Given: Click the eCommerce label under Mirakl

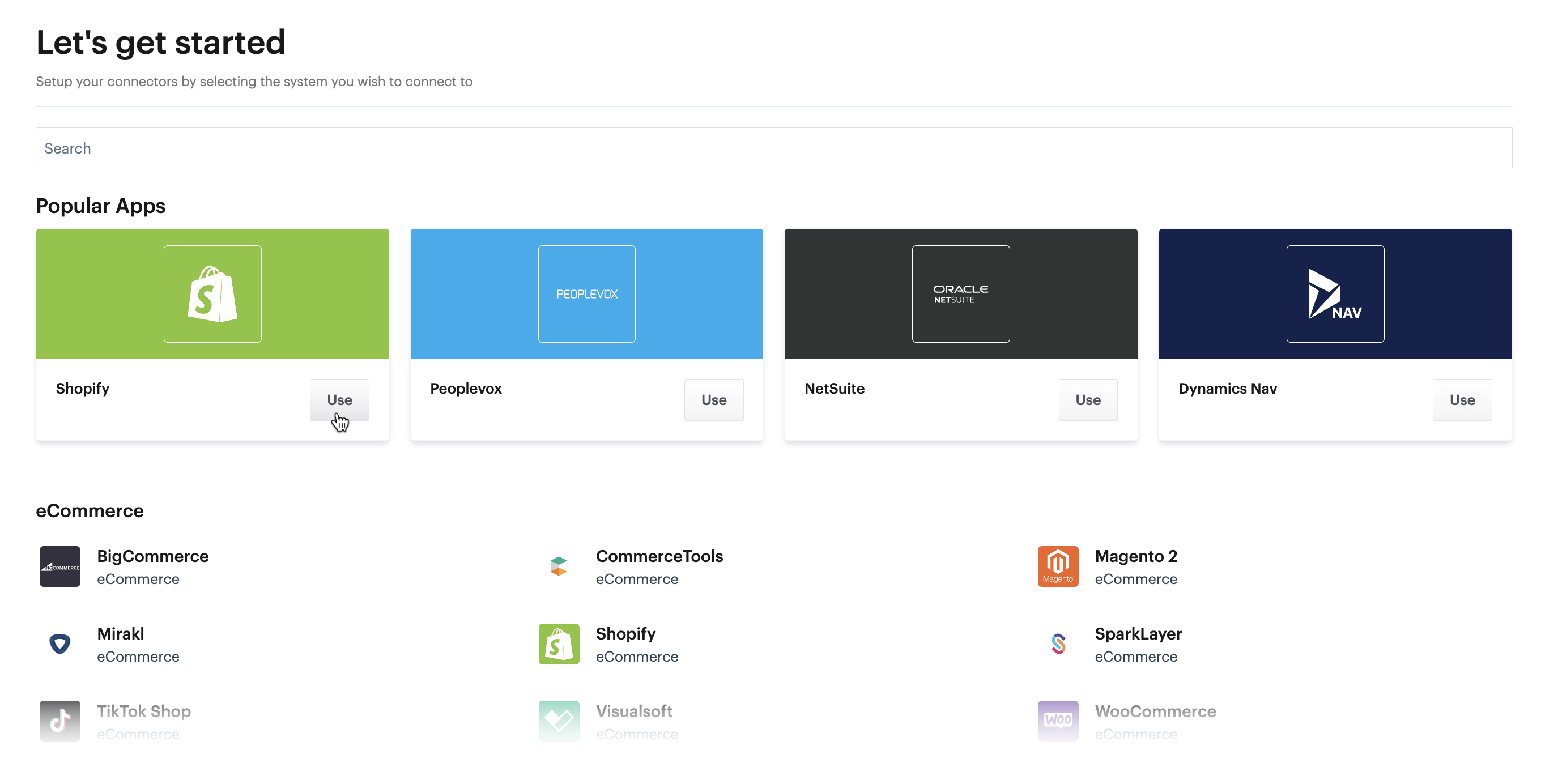Looking at the screenshot, I should (138, 657).
